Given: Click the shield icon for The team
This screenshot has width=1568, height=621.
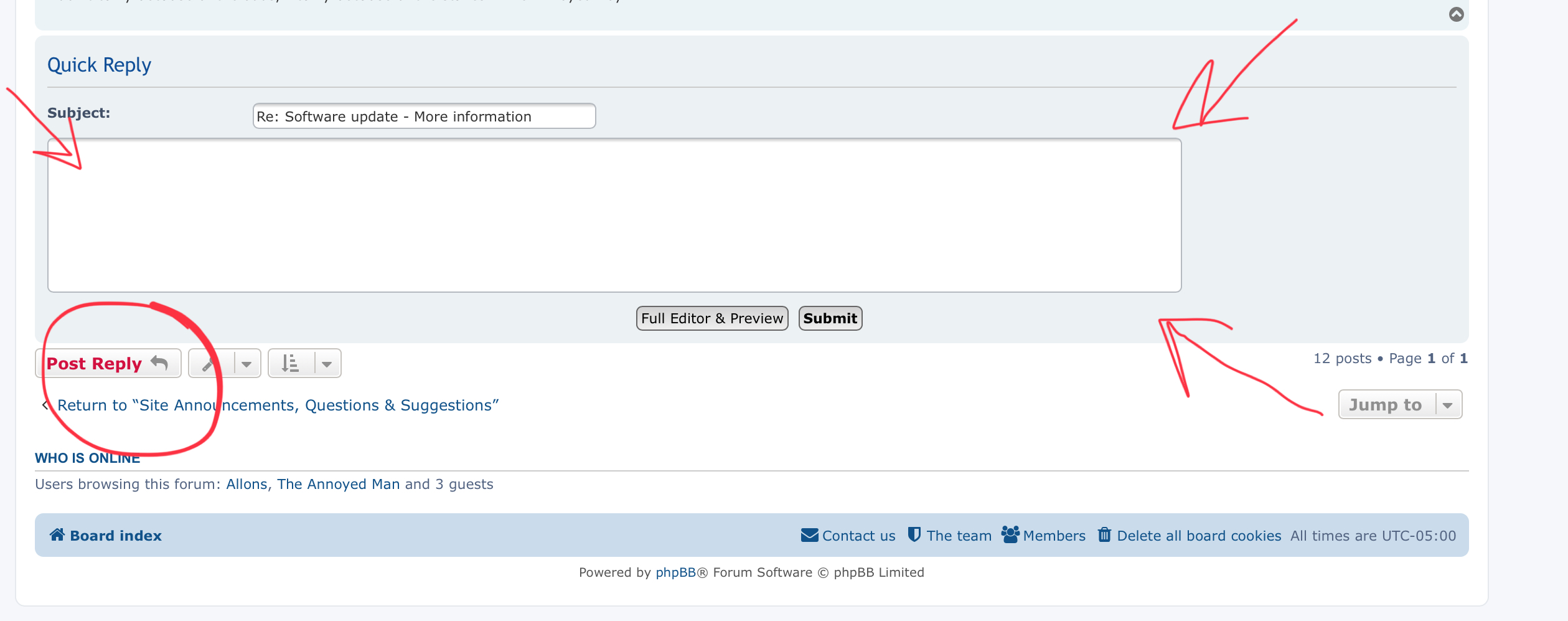Looking at the screenshot, I should tap(914, 535).
